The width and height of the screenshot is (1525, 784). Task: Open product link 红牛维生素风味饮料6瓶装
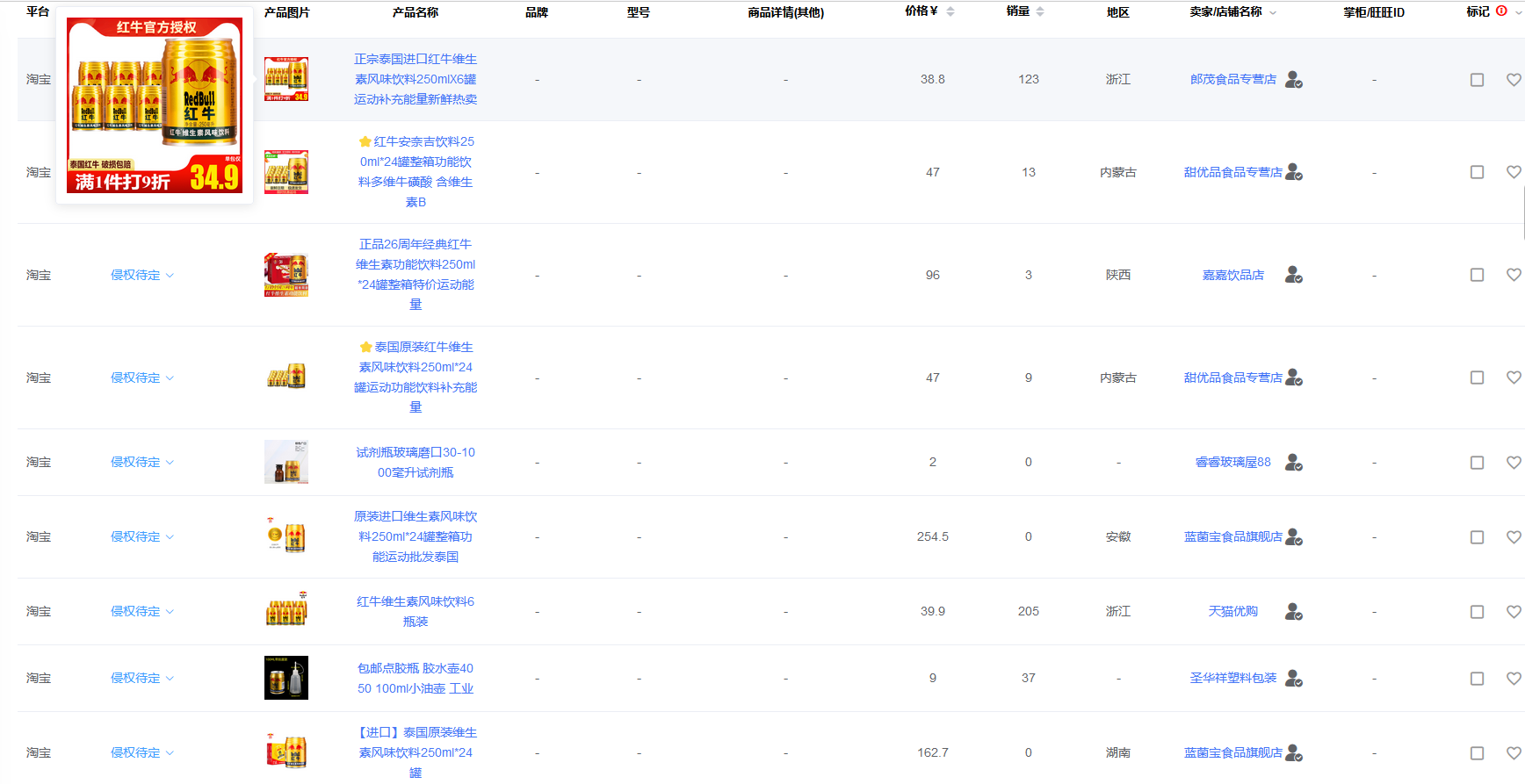416,612
